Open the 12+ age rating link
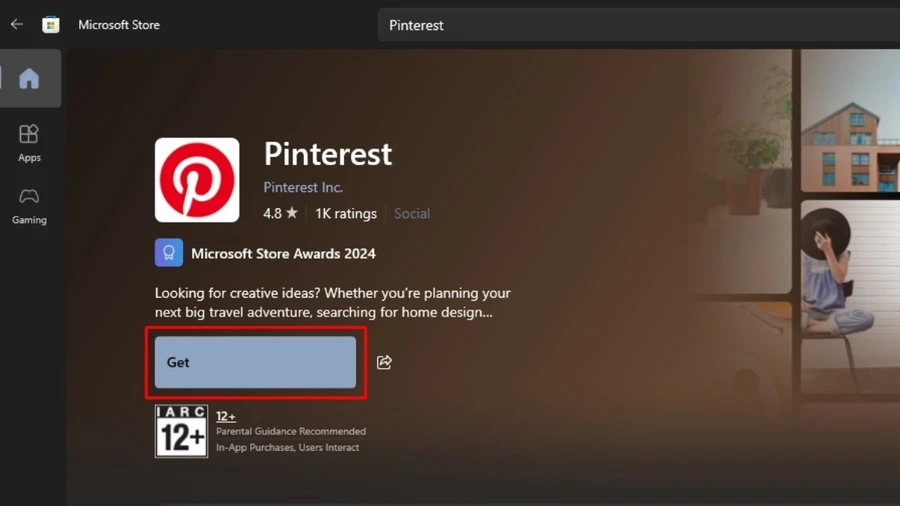Screen dimensions: 900x506 coord(226,416)
